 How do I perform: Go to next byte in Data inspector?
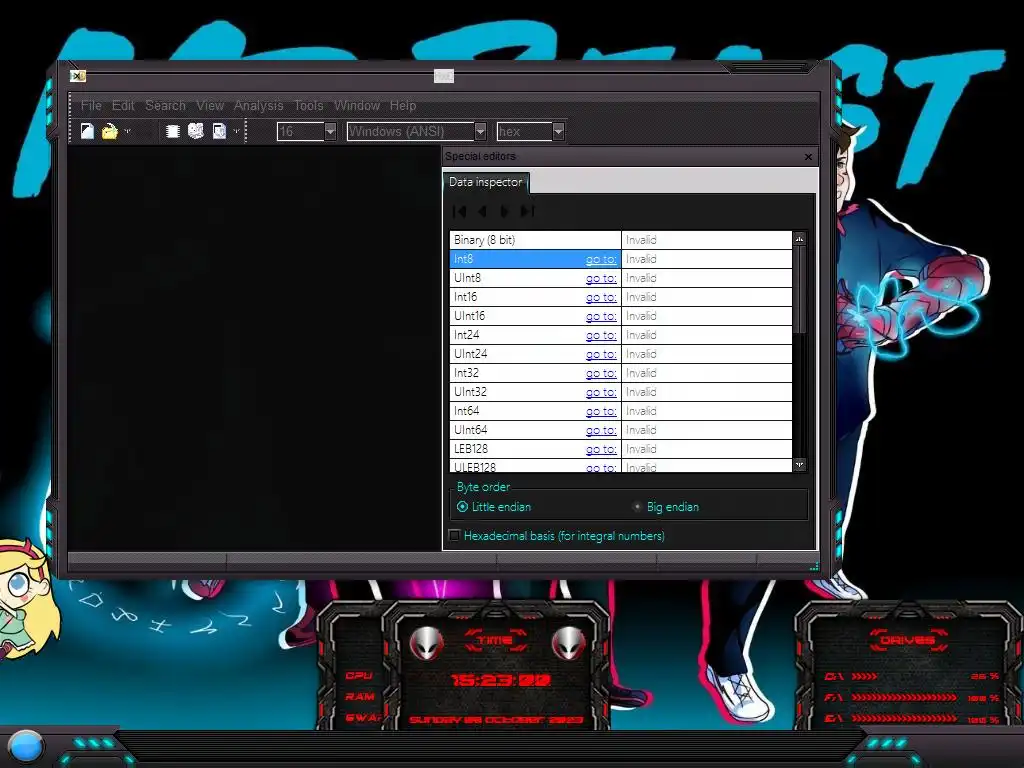pos(504,211)
